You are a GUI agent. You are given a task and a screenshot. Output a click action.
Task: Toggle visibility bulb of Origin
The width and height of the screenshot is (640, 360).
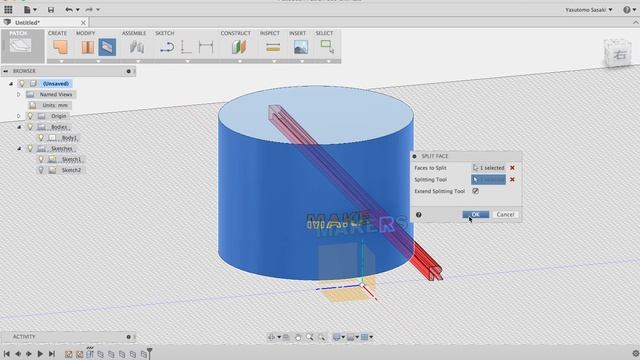30,116
